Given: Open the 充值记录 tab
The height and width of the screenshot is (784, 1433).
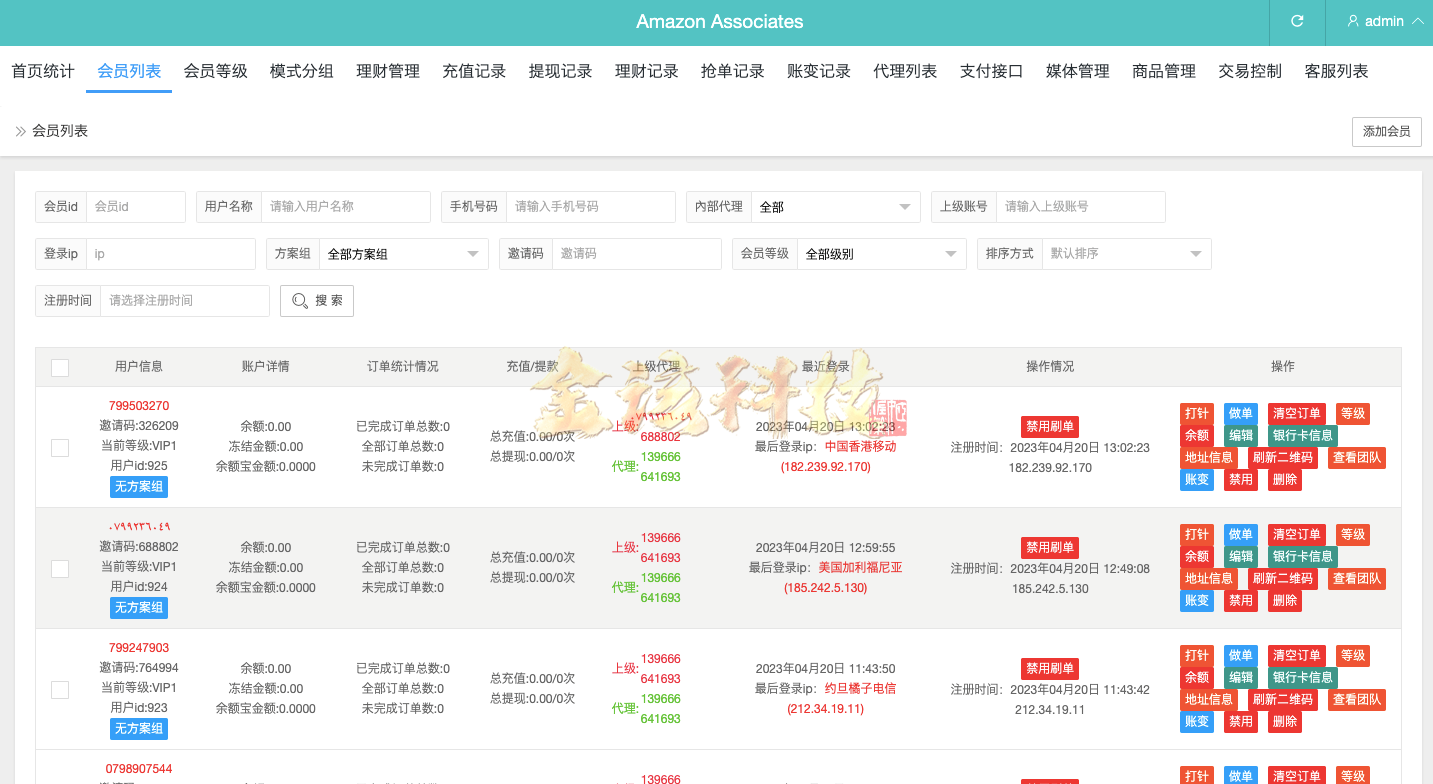Looking at the screenshot, I should (x=474, y=71).
